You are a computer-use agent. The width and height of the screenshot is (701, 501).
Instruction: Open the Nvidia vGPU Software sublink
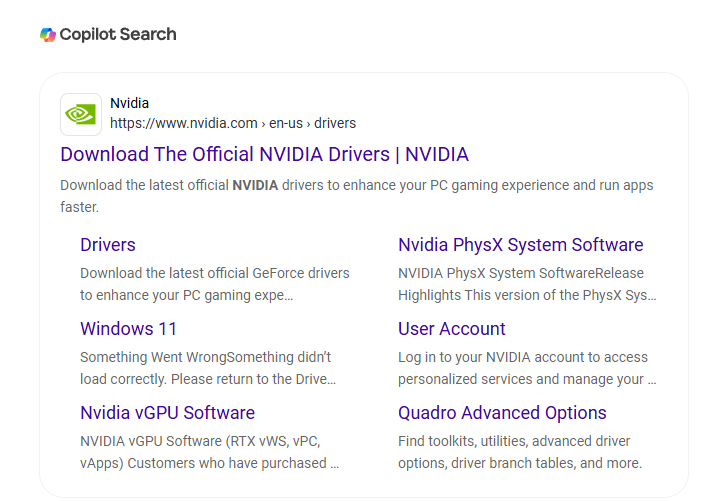[167, 413]
